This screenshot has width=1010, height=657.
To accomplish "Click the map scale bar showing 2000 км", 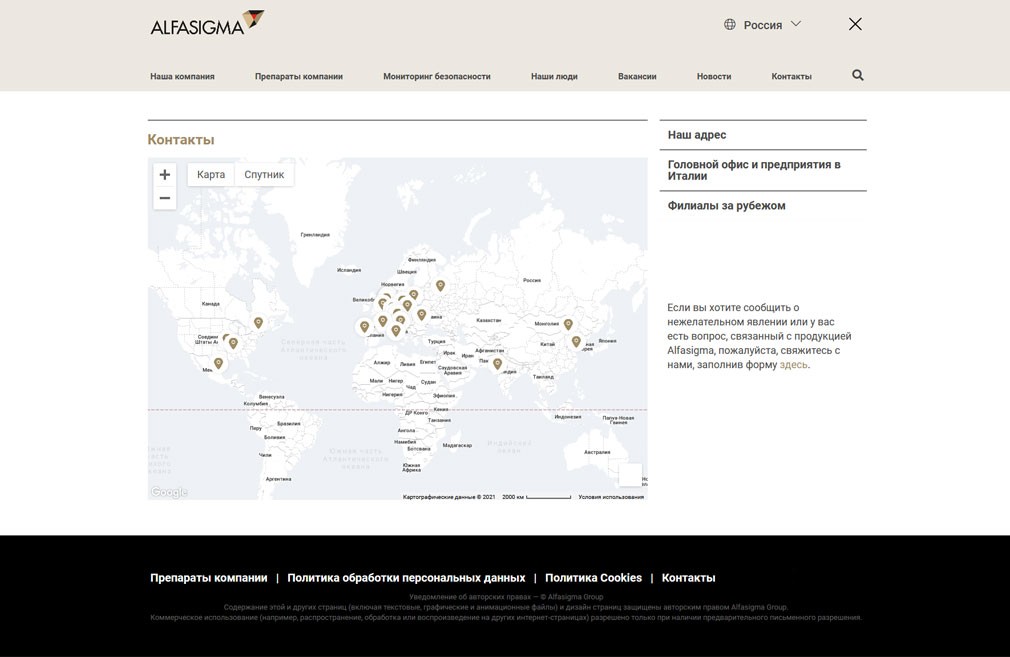I will [537, 496].
